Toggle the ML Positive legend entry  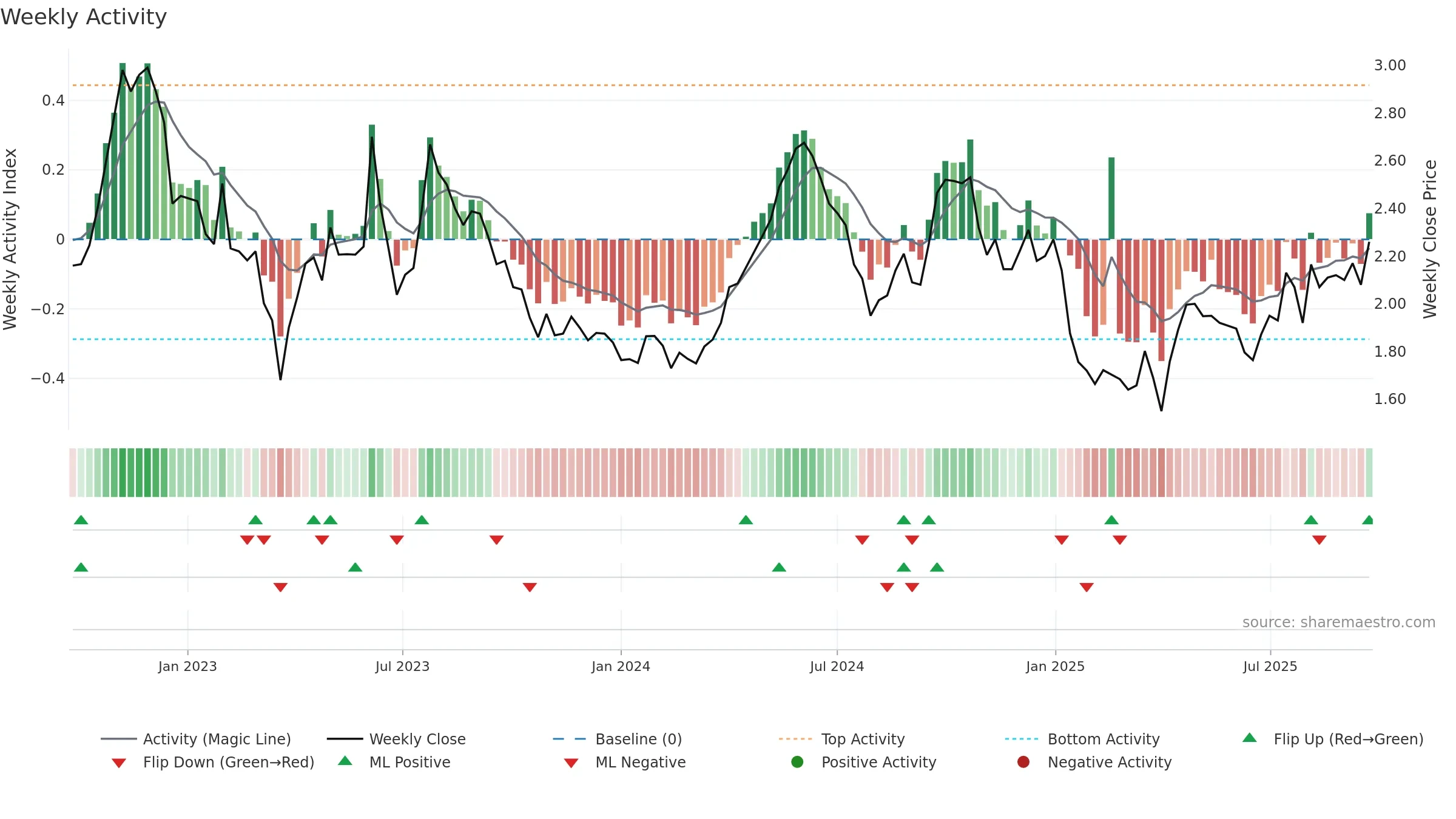[x=394, y=762]
